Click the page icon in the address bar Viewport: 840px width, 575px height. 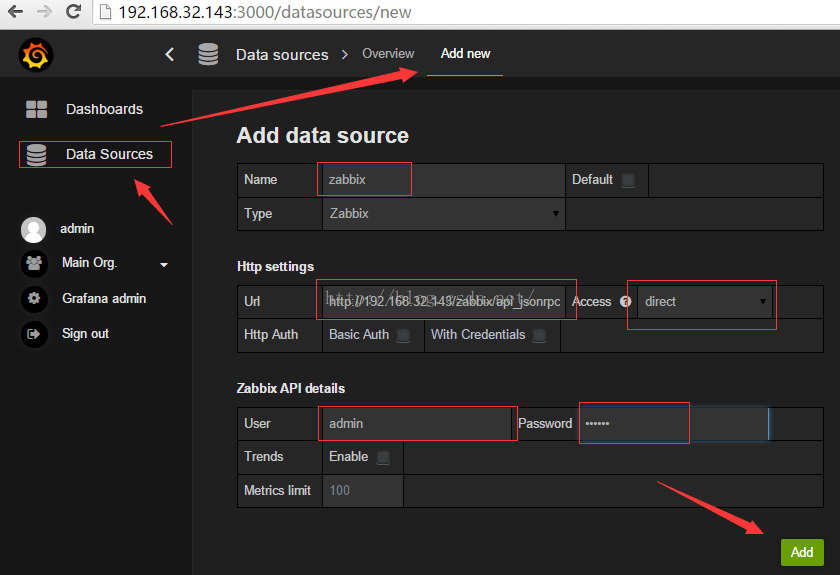(x=106, y=12)
